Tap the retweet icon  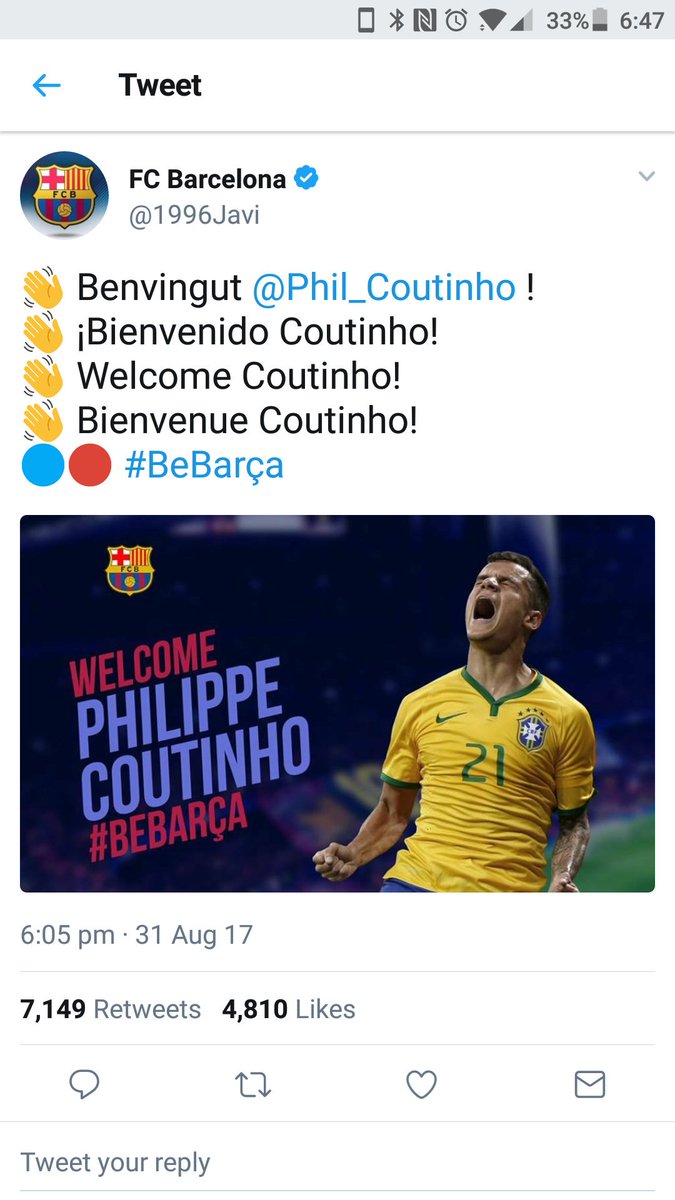pos(253,1084)
